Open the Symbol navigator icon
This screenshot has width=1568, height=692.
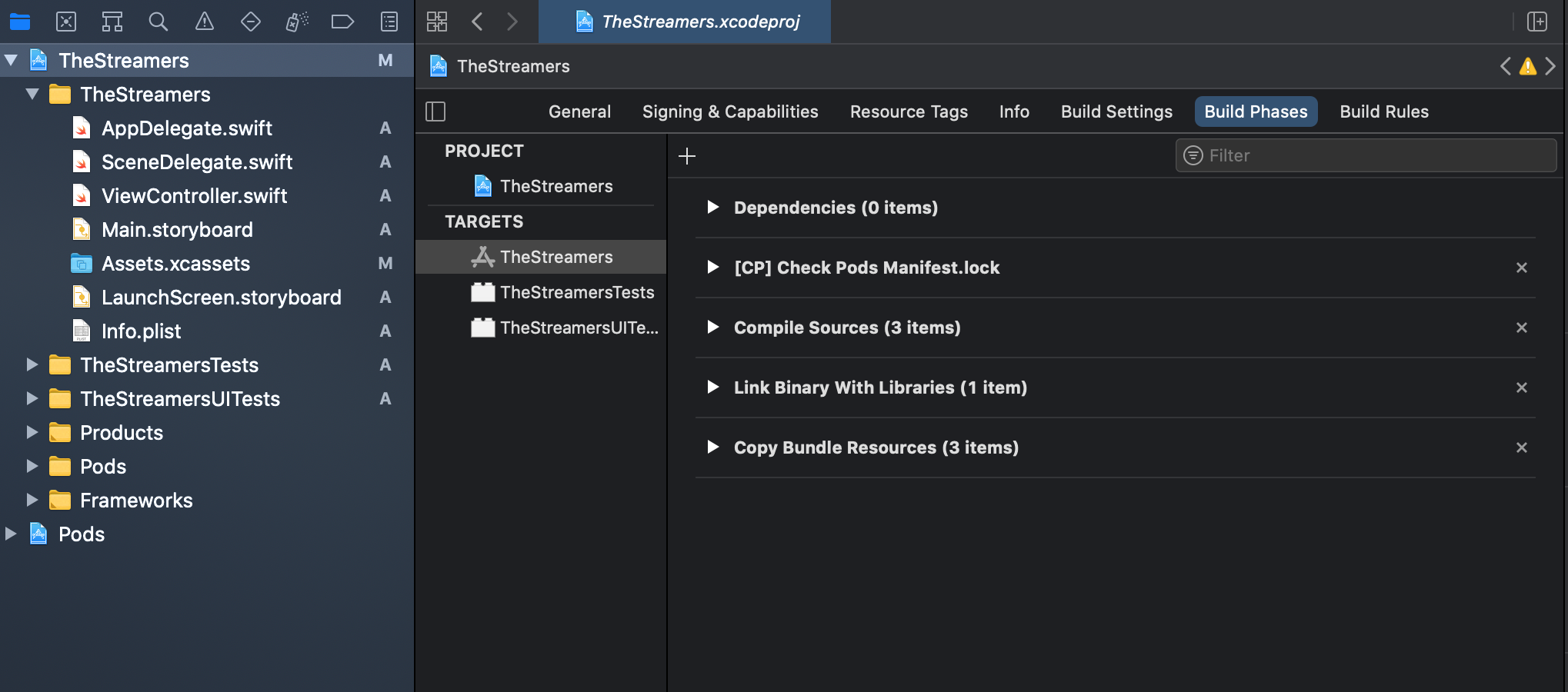click(x=112, y=22)
